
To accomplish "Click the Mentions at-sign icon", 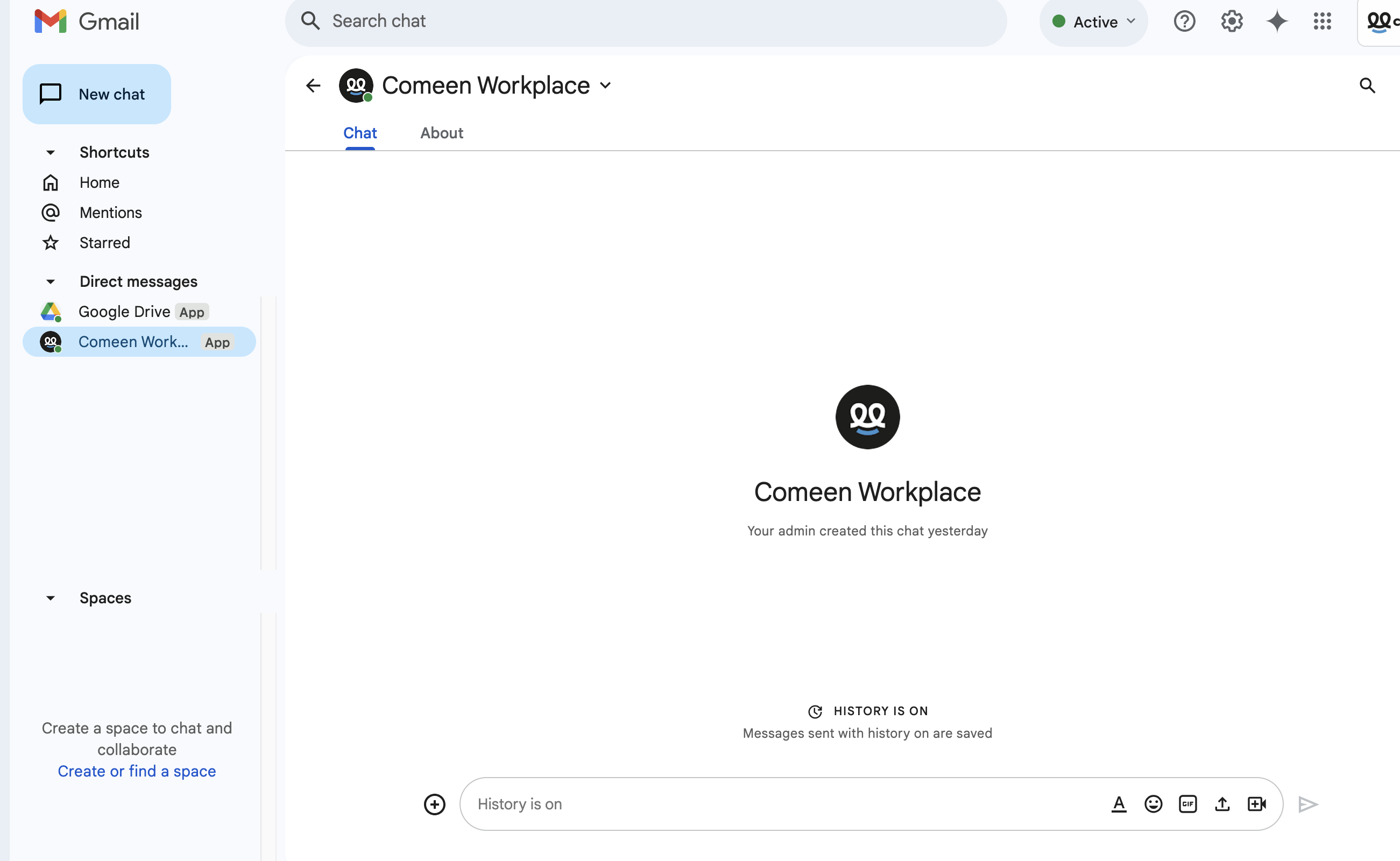I will click(x=51, y=213).
